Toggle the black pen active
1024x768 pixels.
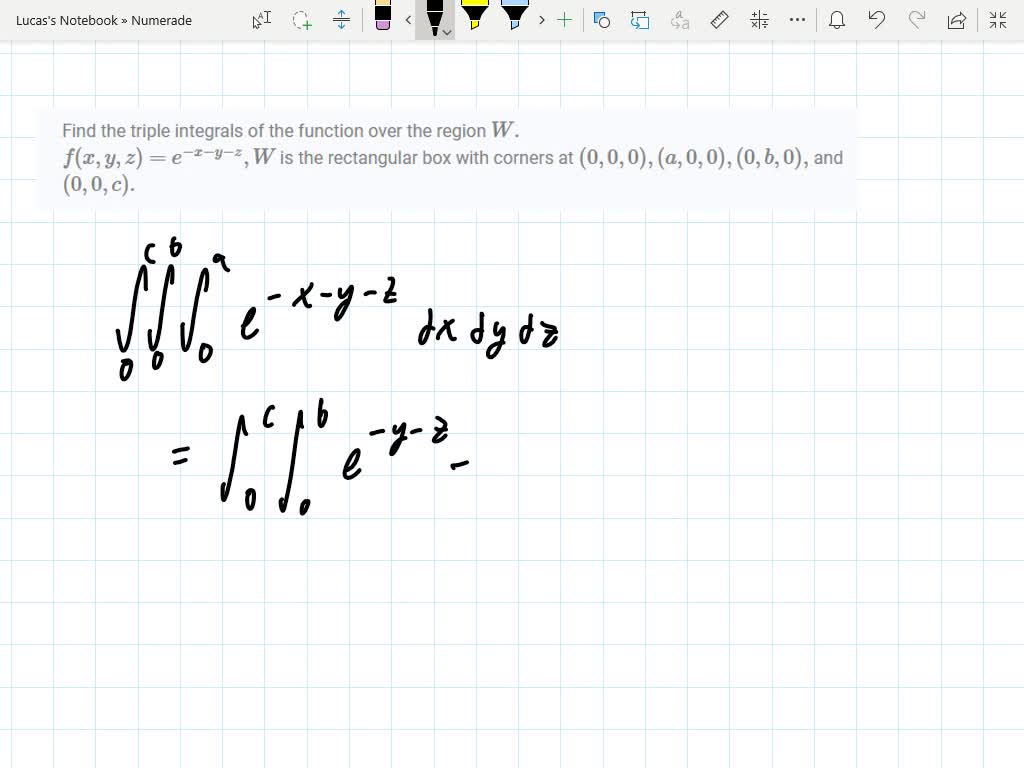click(x=434, y=17)
